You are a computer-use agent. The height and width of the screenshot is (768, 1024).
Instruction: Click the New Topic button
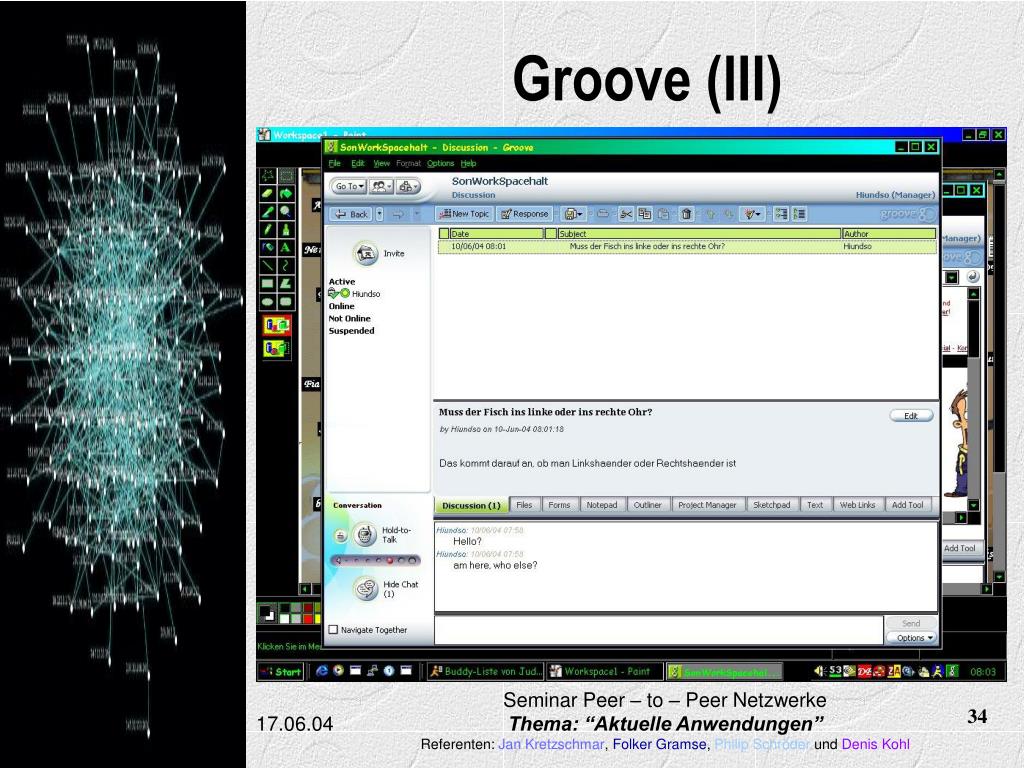click(x=464, y=214)
